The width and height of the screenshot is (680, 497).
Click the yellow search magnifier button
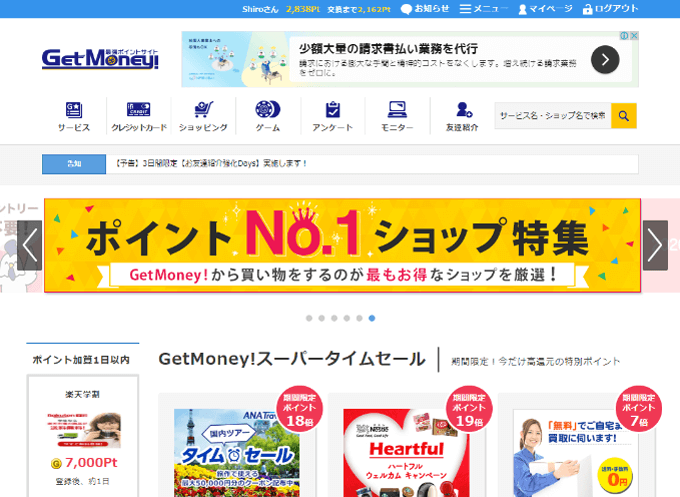[x=624, y=116]
